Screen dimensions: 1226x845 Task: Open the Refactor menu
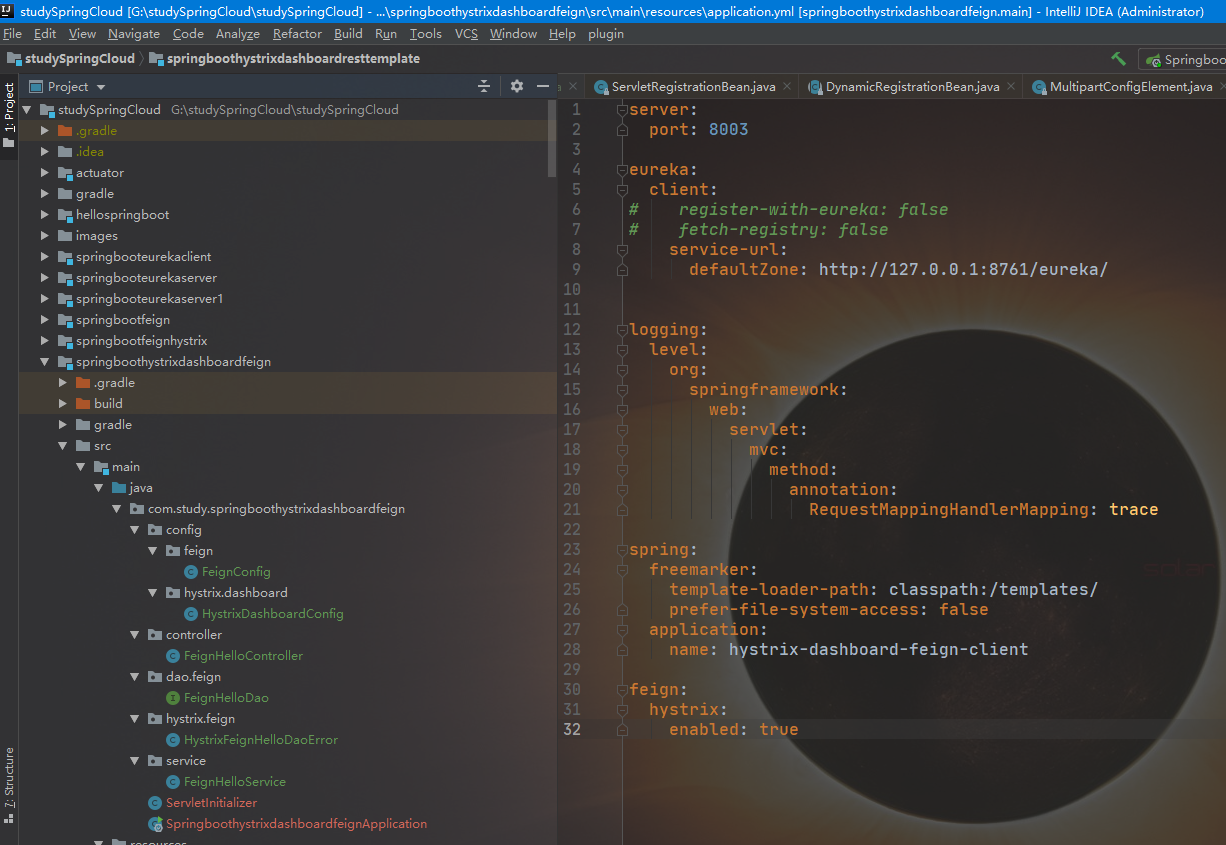click(297, 34)
